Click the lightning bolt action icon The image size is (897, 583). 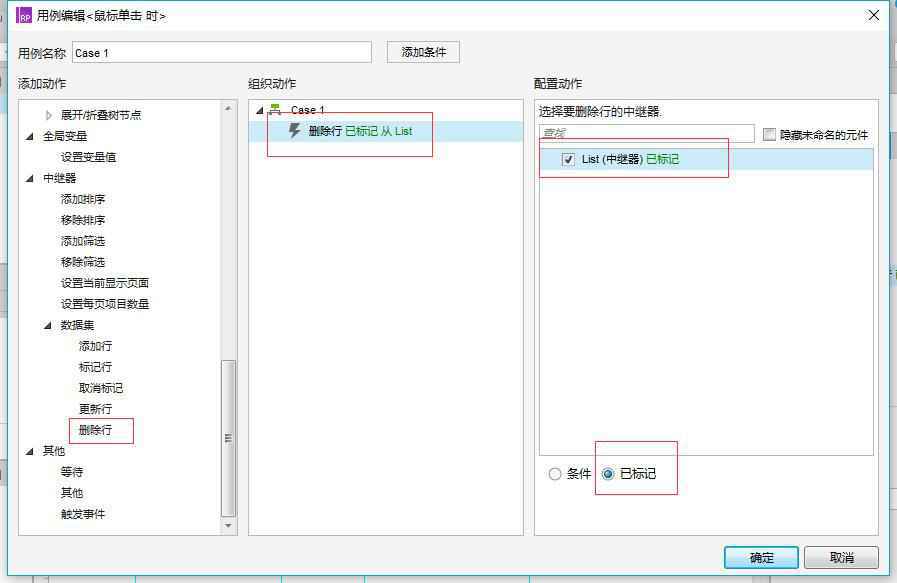pos(294,130)
